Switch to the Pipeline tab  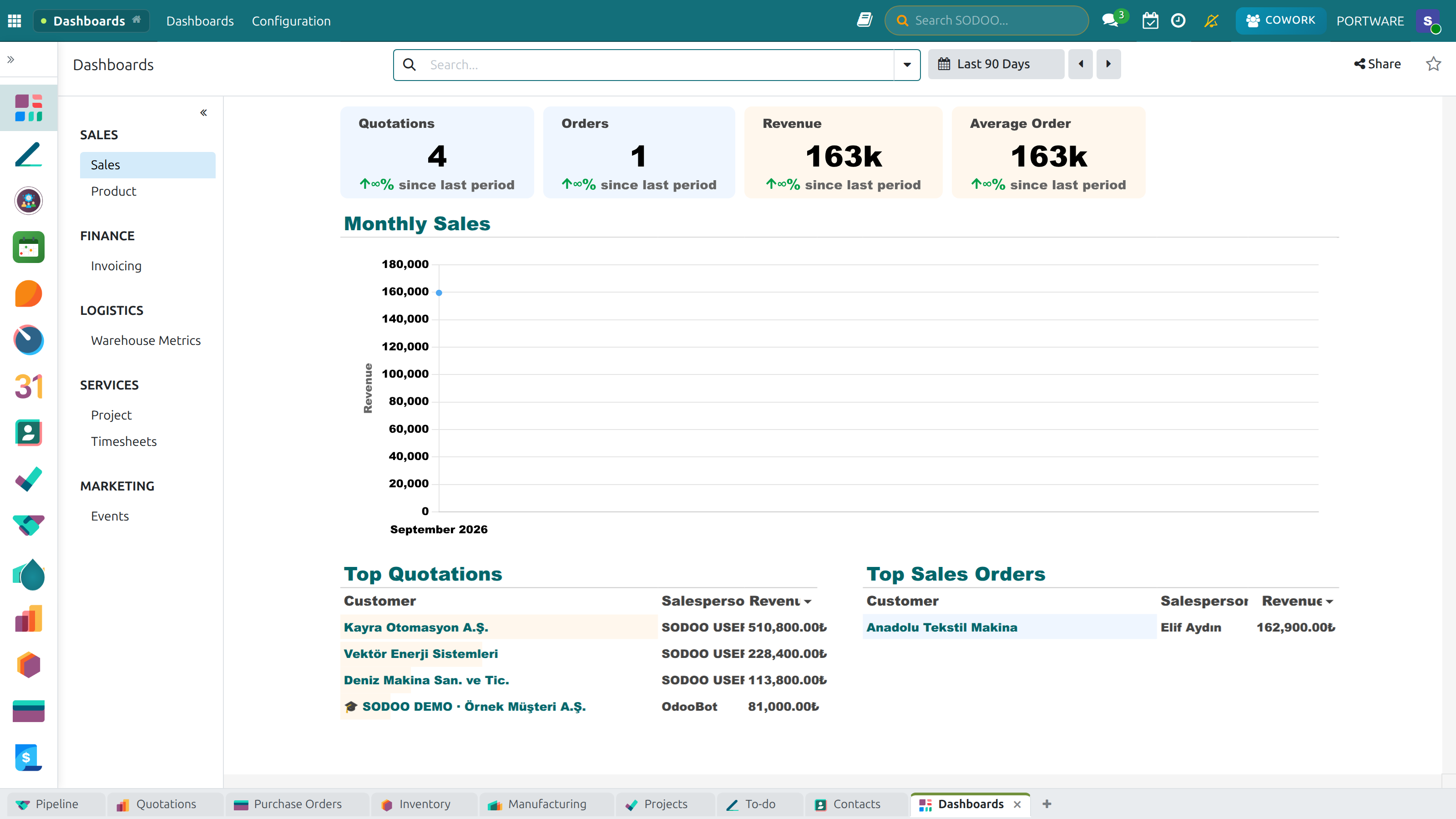56,804
